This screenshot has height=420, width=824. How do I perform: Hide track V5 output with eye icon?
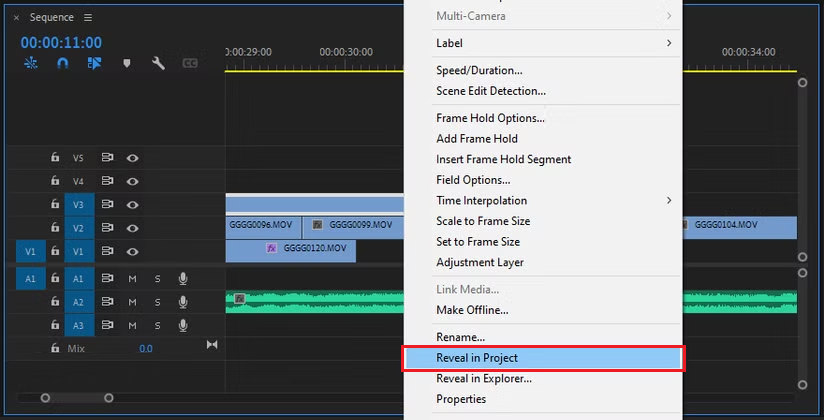[132, 158]
